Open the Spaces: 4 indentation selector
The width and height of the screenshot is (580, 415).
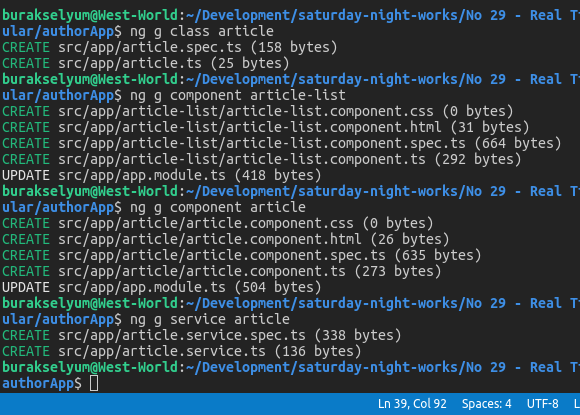[486, 404]
